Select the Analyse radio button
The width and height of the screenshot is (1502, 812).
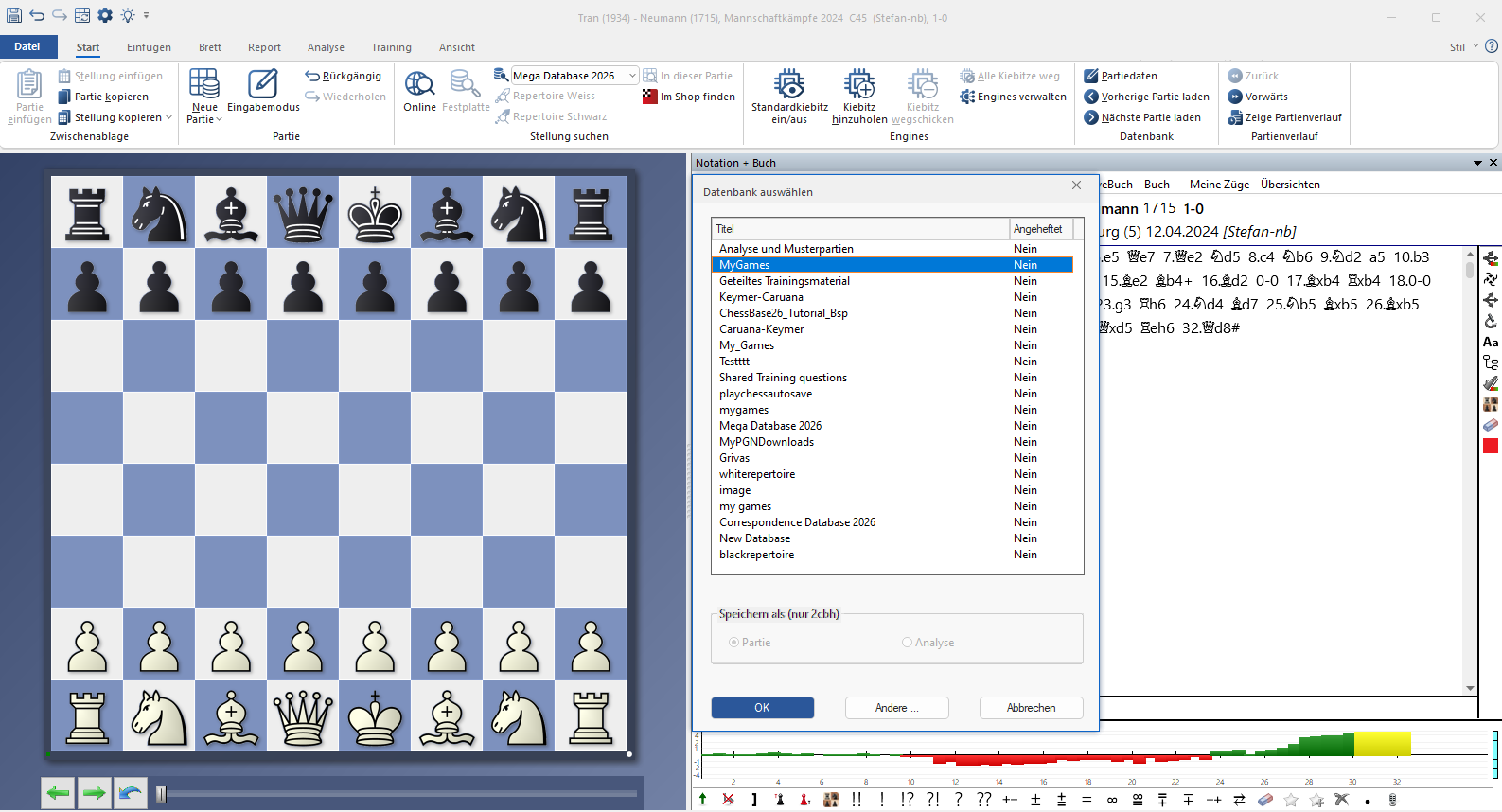[x=907, y=643]
